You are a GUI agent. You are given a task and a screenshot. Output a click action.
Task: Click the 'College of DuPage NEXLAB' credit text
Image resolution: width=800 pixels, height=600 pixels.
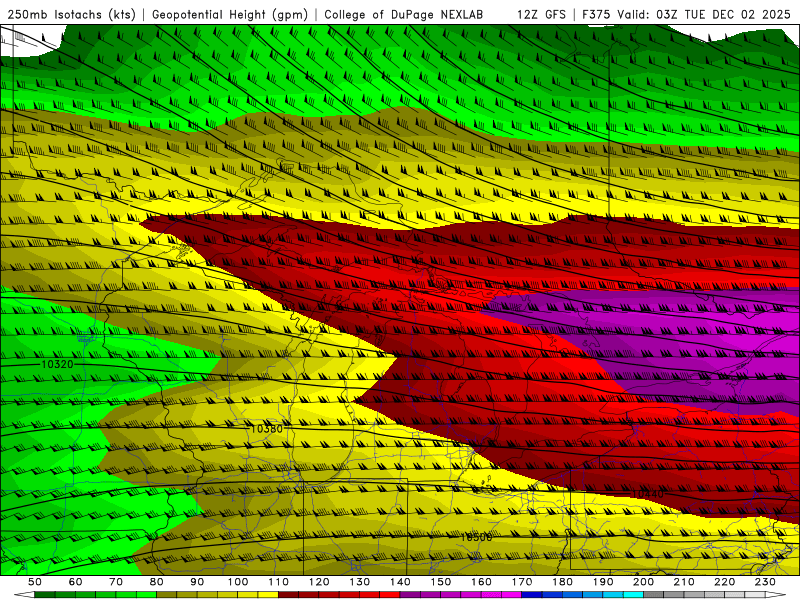point(404,15)
